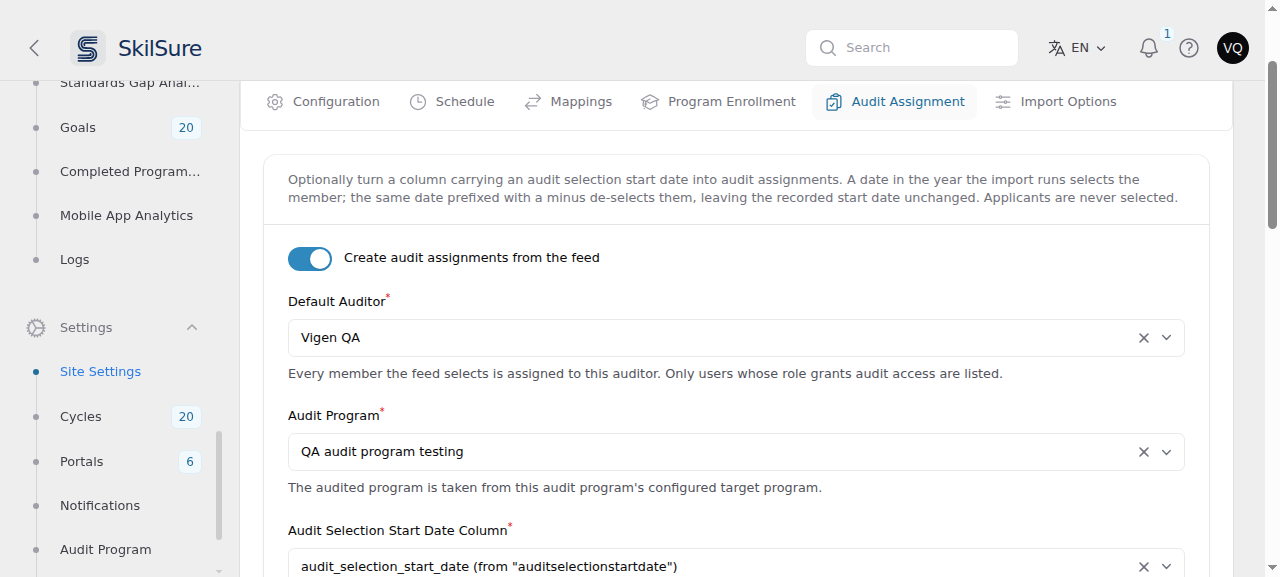Click the Cycles count badge 20
This screenshot has height=577, width=1280.
[x=186, y=417]
